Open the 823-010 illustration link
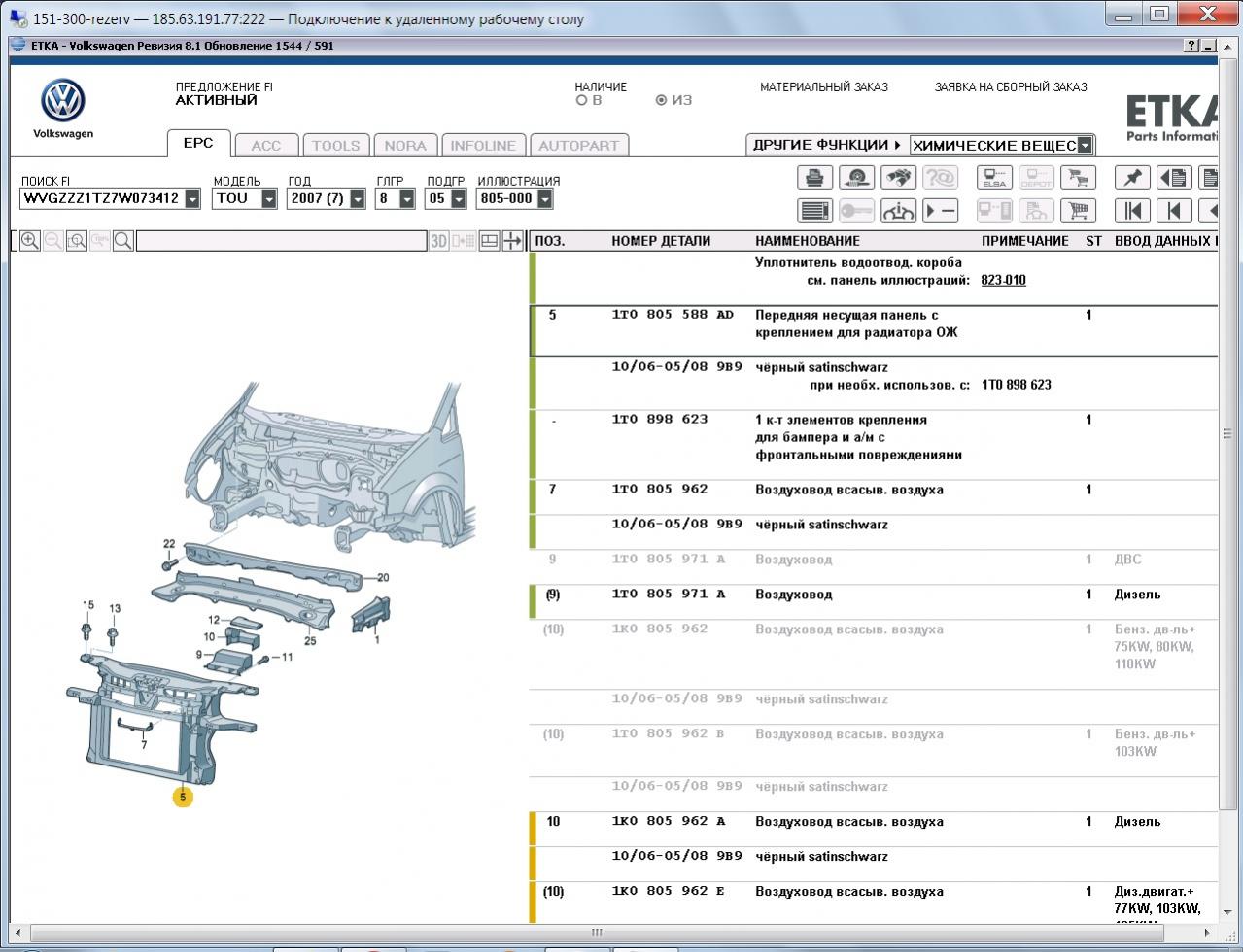The image size is (1243, 952). [x=1003, y=280]
